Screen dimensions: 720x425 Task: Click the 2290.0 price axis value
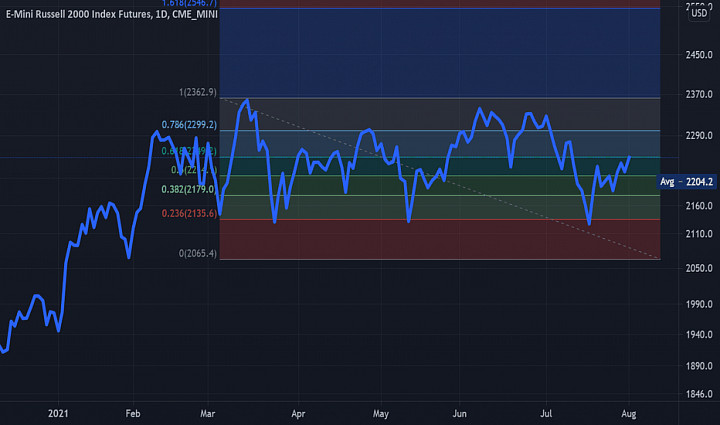[x=699, y=136]
